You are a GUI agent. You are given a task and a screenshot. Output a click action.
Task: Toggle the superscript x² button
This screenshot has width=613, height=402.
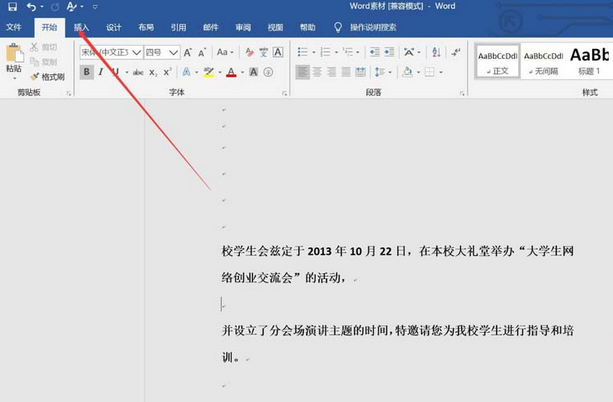pyautogui.click(x=167, y=72)
